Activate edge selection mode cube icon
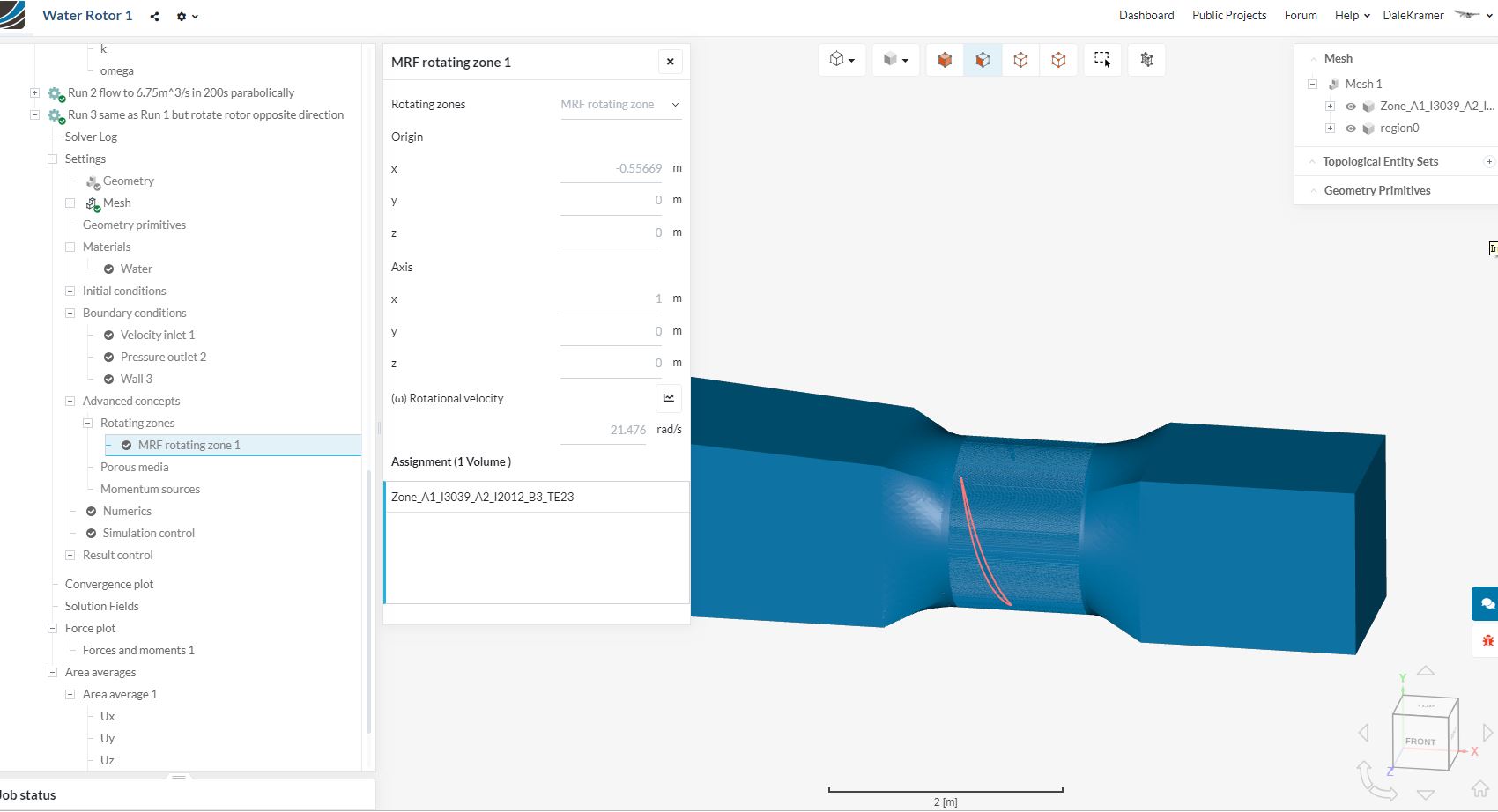The image size is (1498, 812). click(1020, 60)
